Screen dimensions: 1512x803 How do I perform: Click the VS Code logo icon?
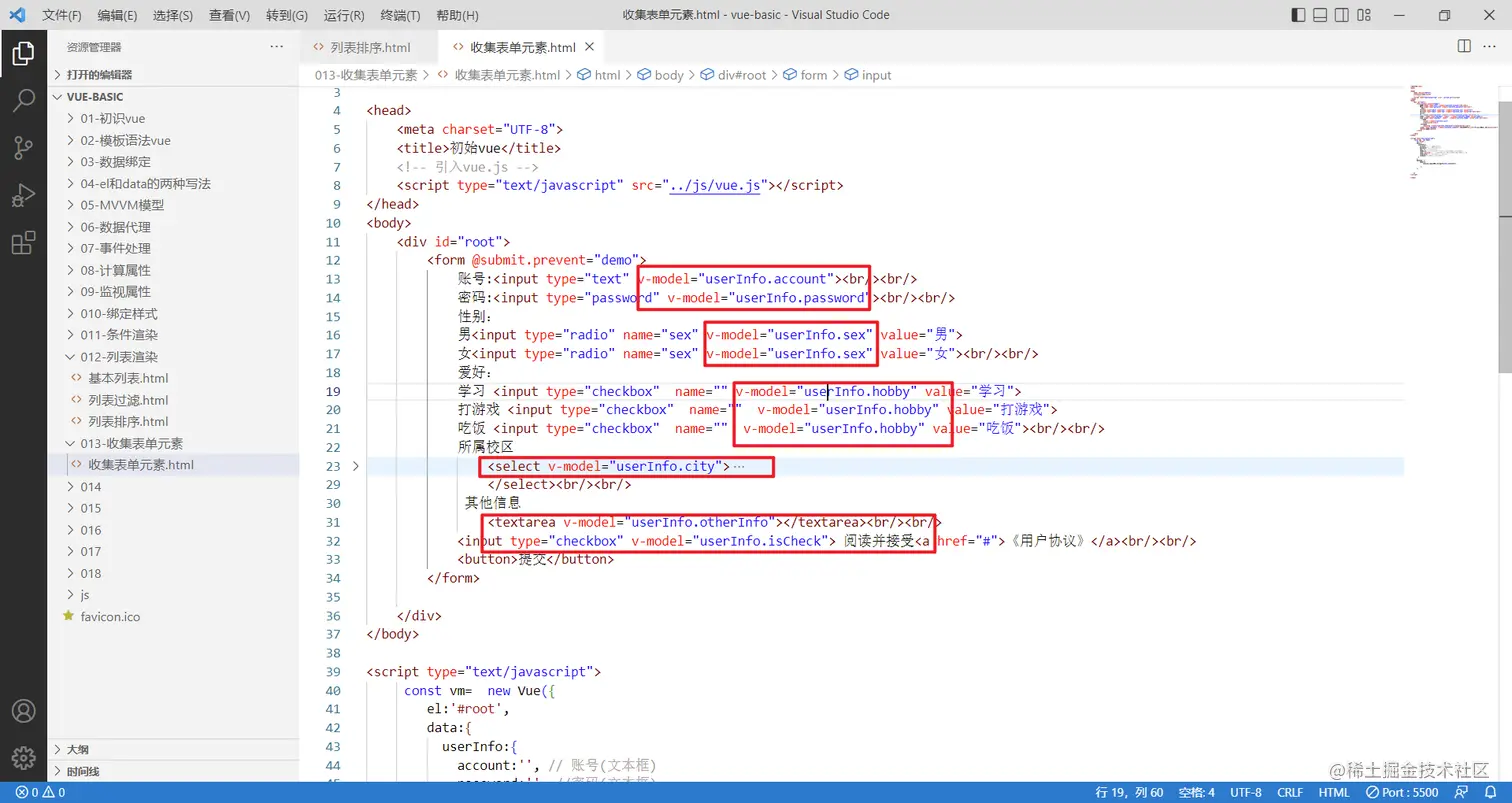click(17, 15)
